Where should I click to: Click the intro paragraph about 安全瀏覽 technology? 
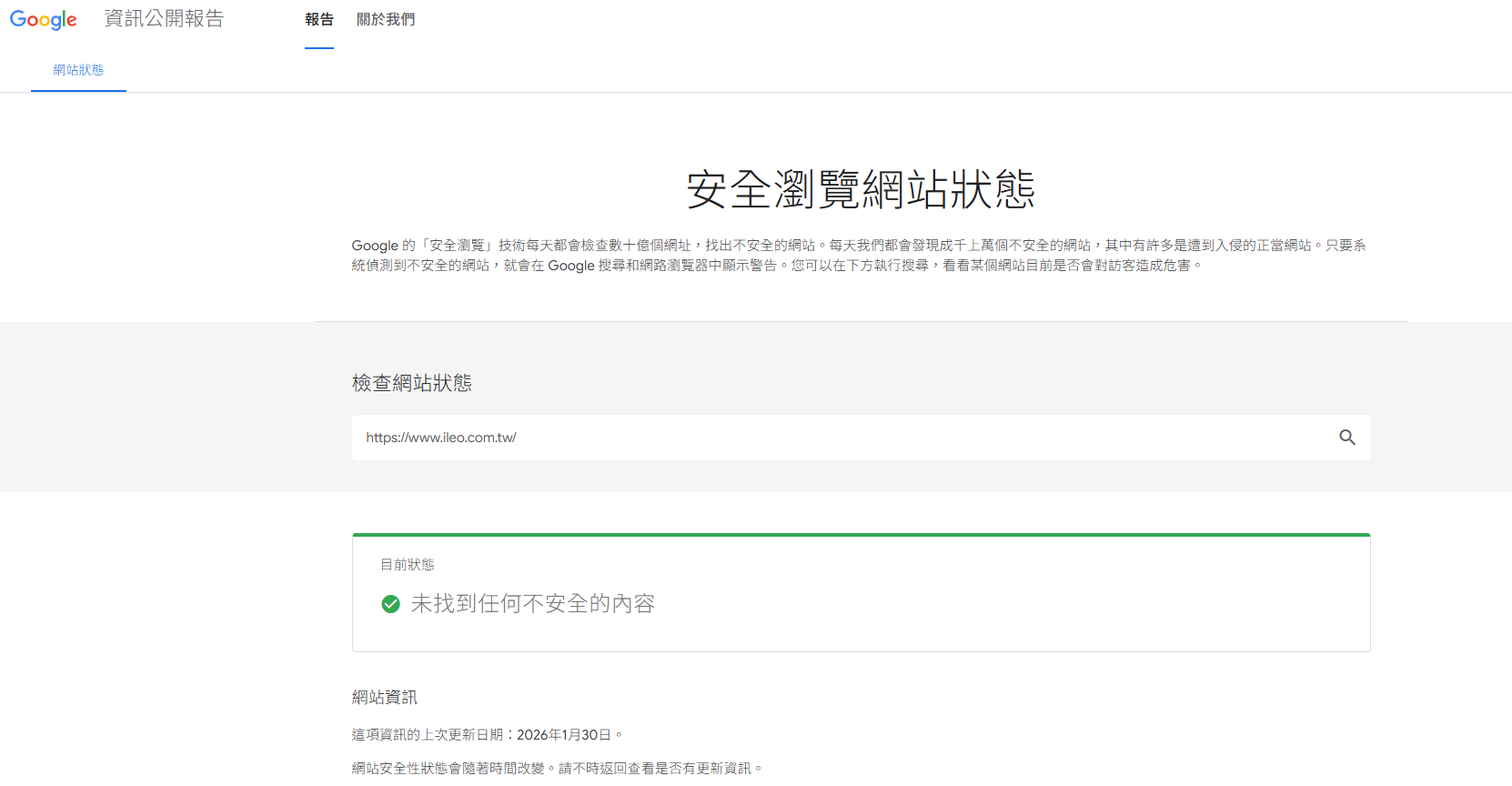click(x=859, y=256)
